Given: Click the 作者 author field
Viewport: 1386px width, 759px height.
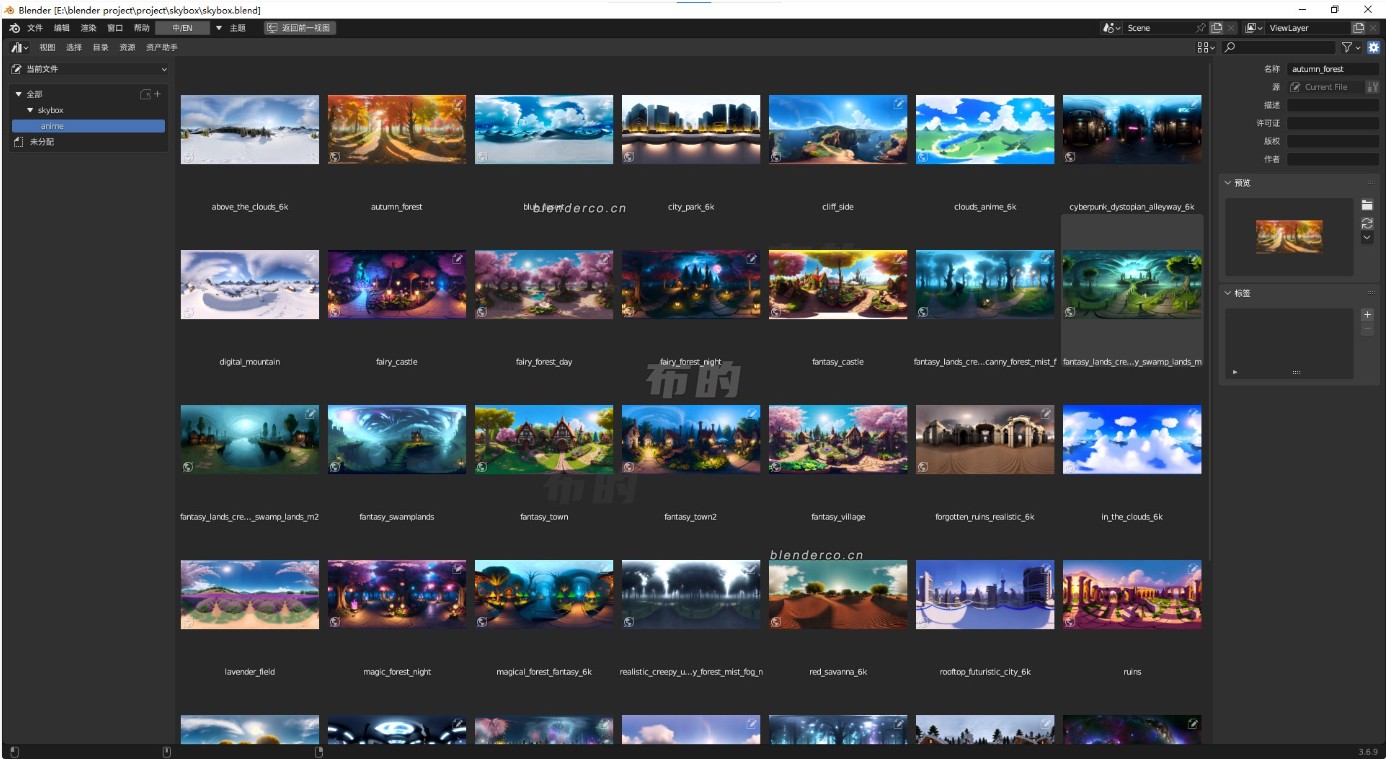Looking at the screenshot, I should (1333, 159).
